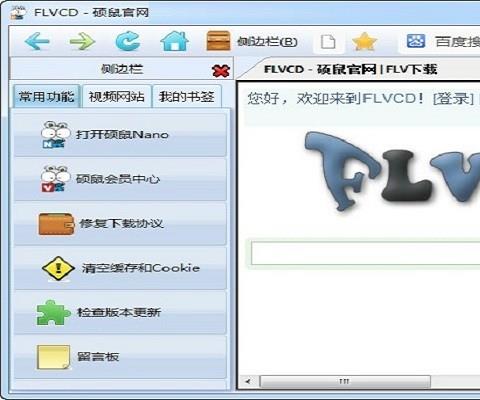Open 打开硕鼠Nano in the sidebar

(x=120, y=135)
